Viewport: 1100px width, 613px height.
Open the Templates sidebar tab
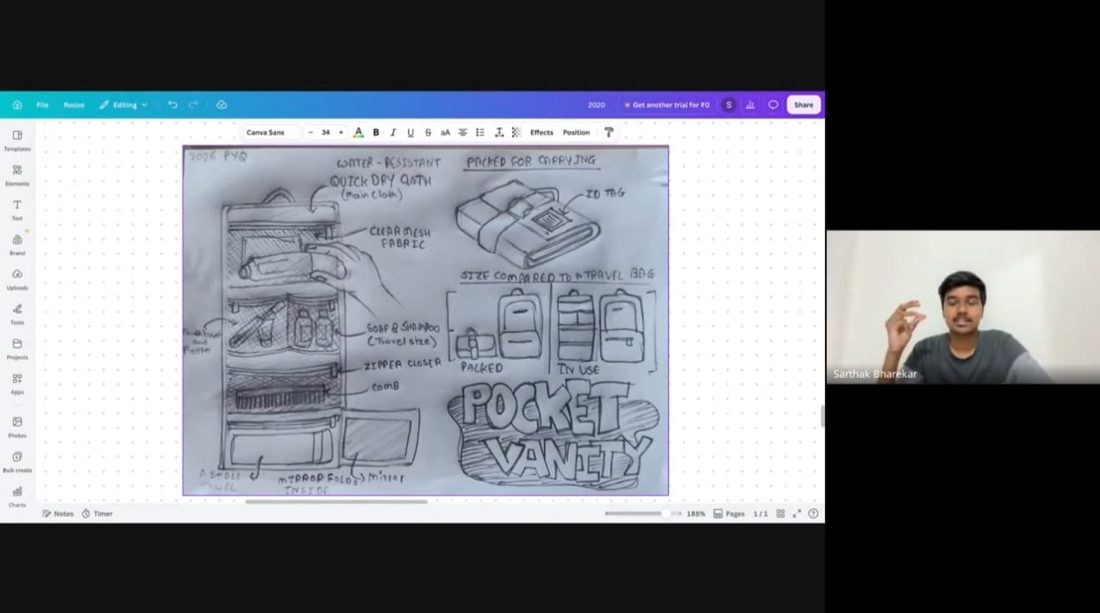click(x=18, y=140)
